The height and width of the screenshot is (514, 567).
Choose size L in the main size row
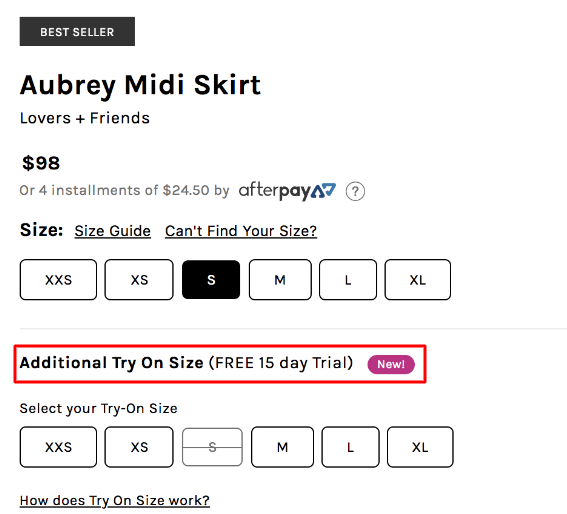[x=348, y=280]
